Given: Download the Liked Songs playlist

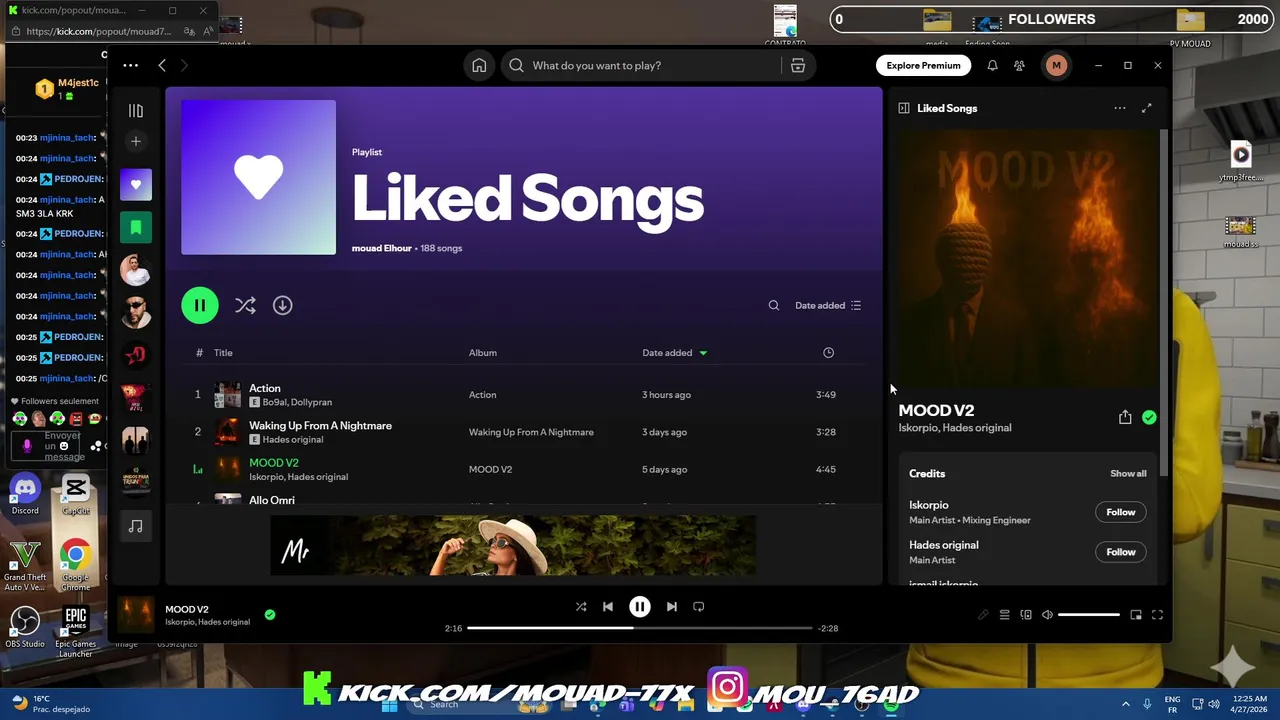Looking at the screenshot, I should 283,305.
